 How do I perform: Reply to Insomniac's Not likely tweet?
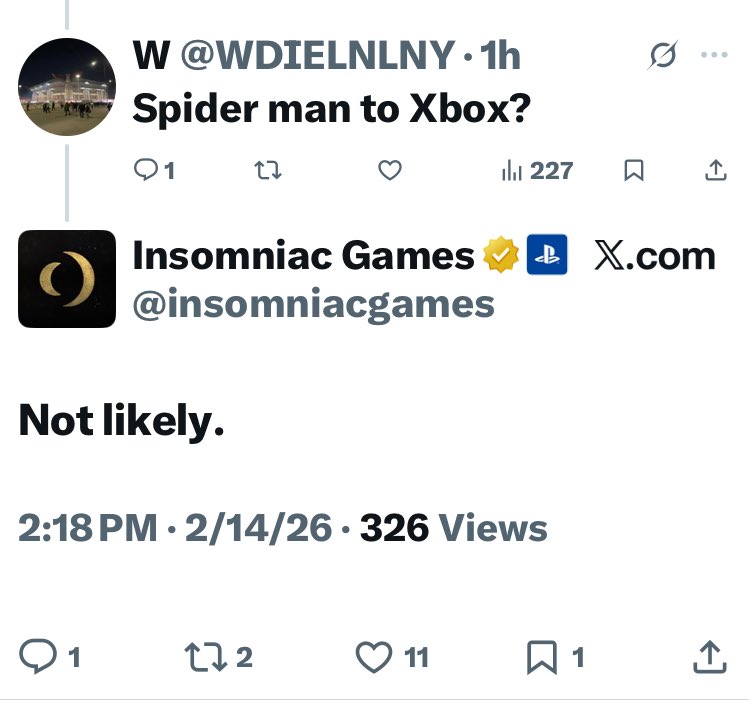tap(38, 656)
